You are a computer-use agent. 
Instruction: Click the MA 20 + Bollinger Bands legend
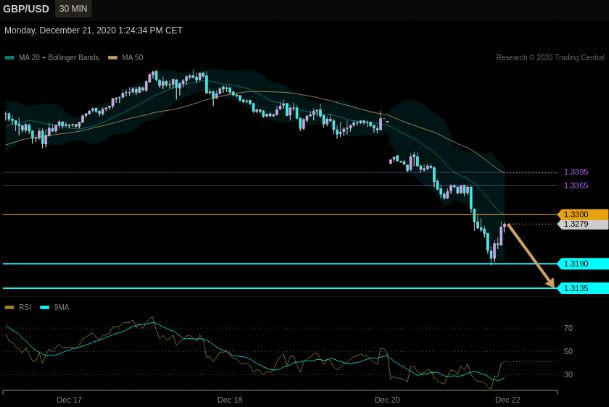coord(59,57)
